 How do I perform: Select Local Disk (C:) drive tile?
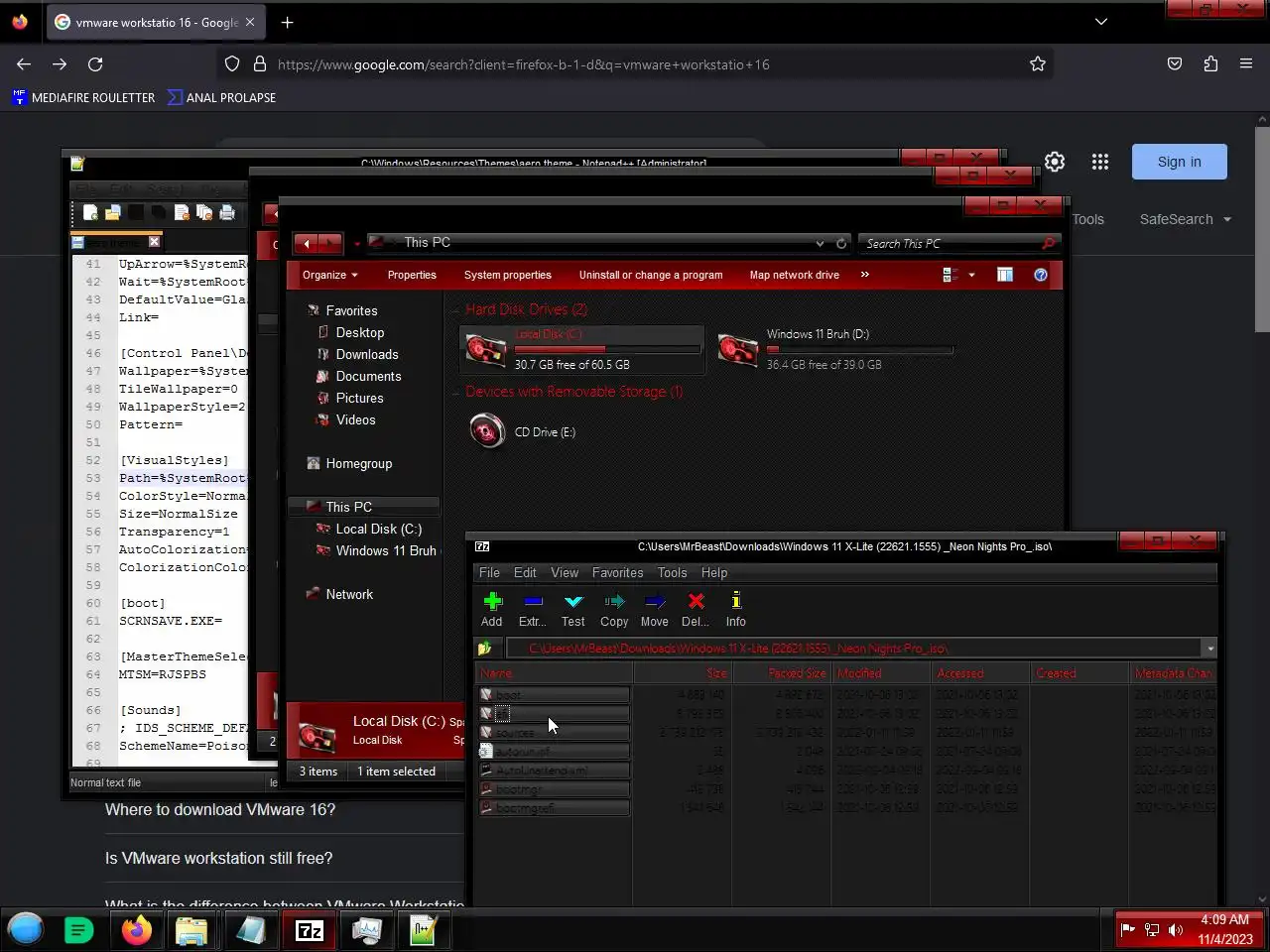click(582, 349)
